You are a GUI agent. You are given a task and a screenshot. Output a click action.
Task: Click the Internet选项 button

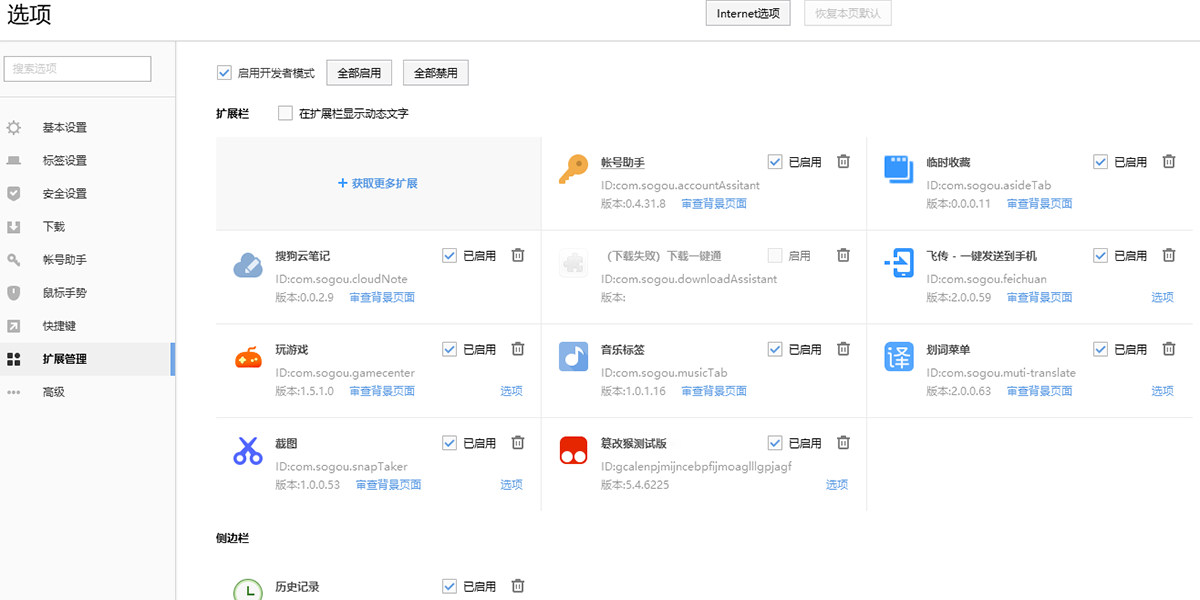(x=748, y=14)
